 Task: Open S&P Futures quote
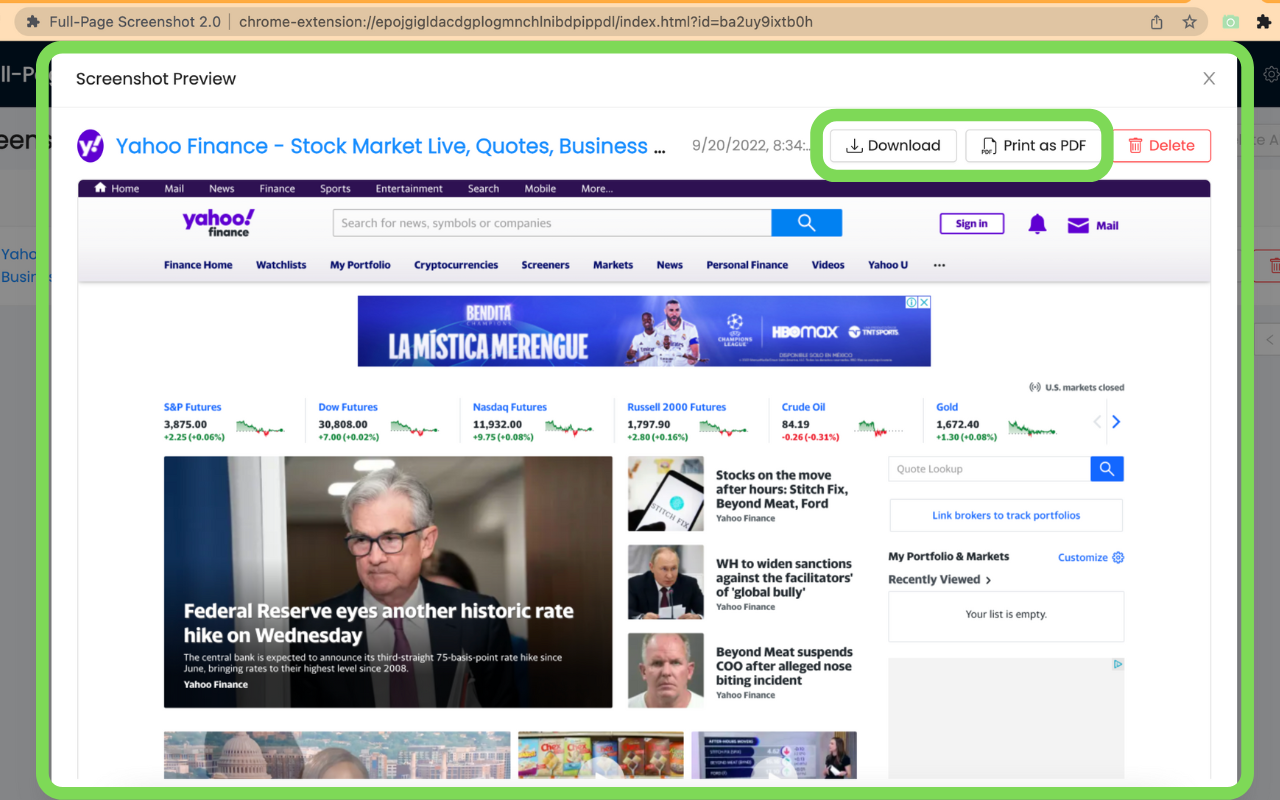(192, 407)
